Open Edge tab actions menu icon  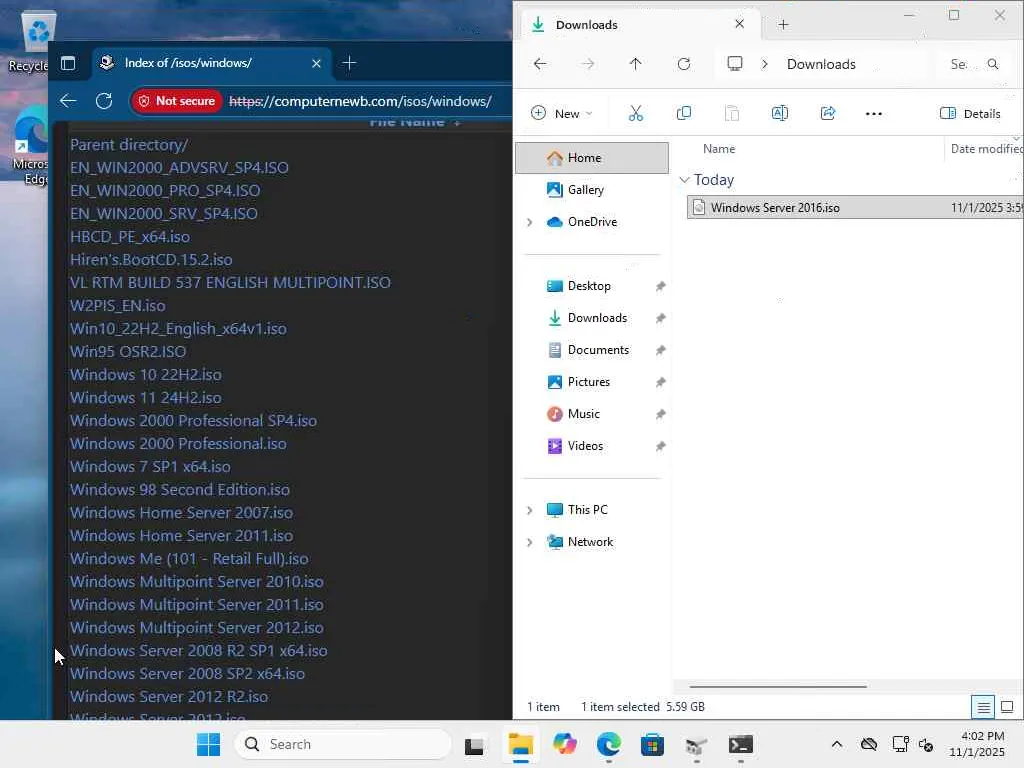(x=68, y=63)
